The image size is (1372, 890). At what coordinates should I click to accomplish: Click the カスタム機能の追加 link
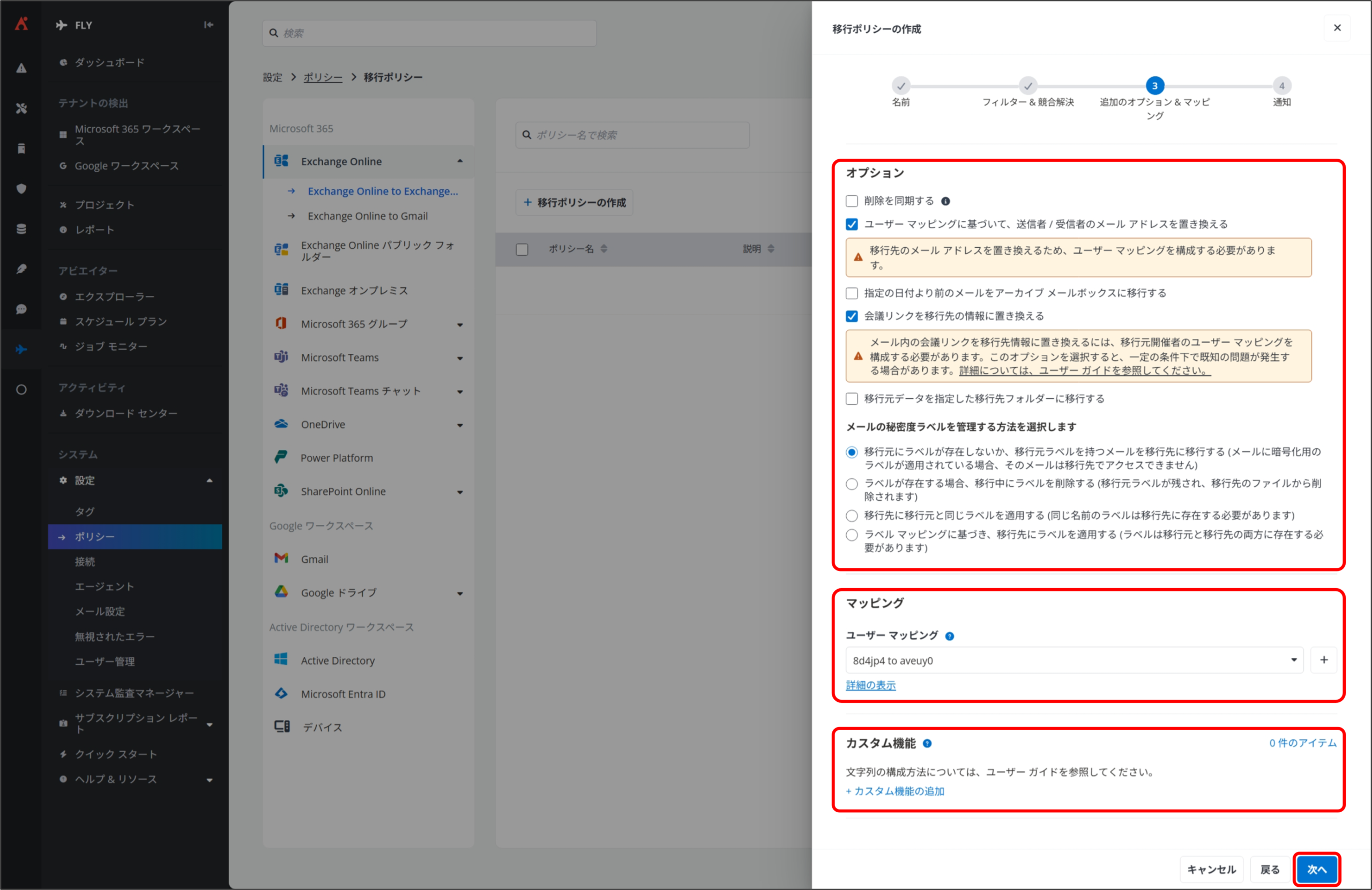tap(895, 791)
